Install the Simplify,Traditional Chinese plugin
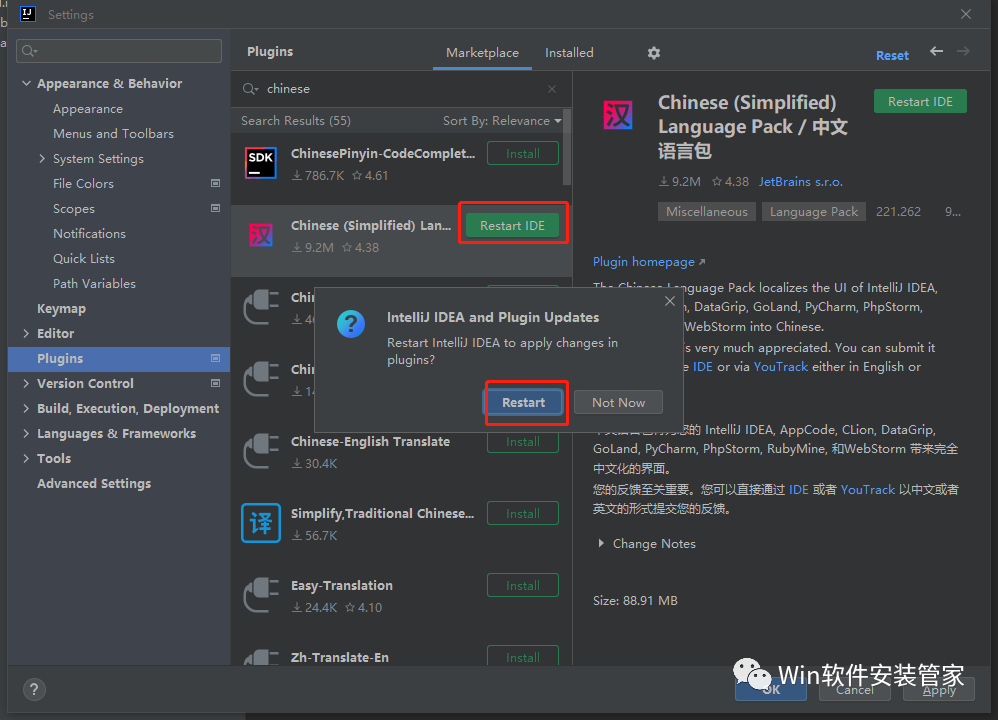 pyautogui.click(x=523, y=514)
